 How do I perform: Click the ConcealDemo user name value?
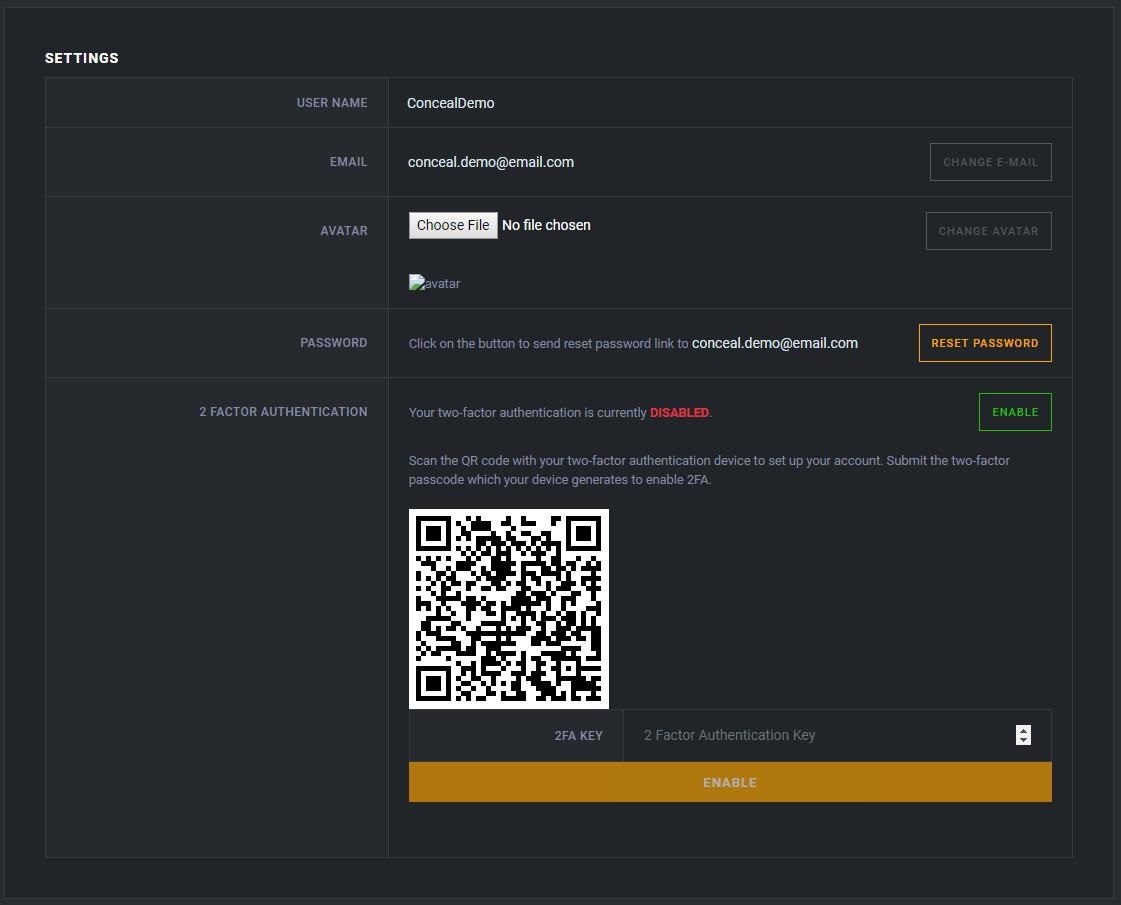click(450, 103)
